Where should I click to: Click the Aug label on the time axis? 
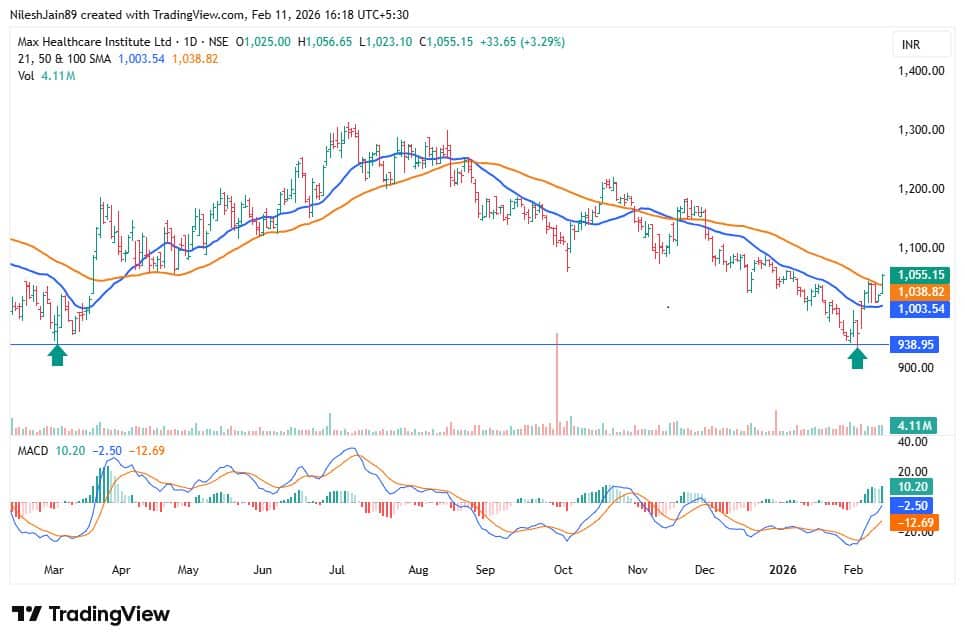418,570
